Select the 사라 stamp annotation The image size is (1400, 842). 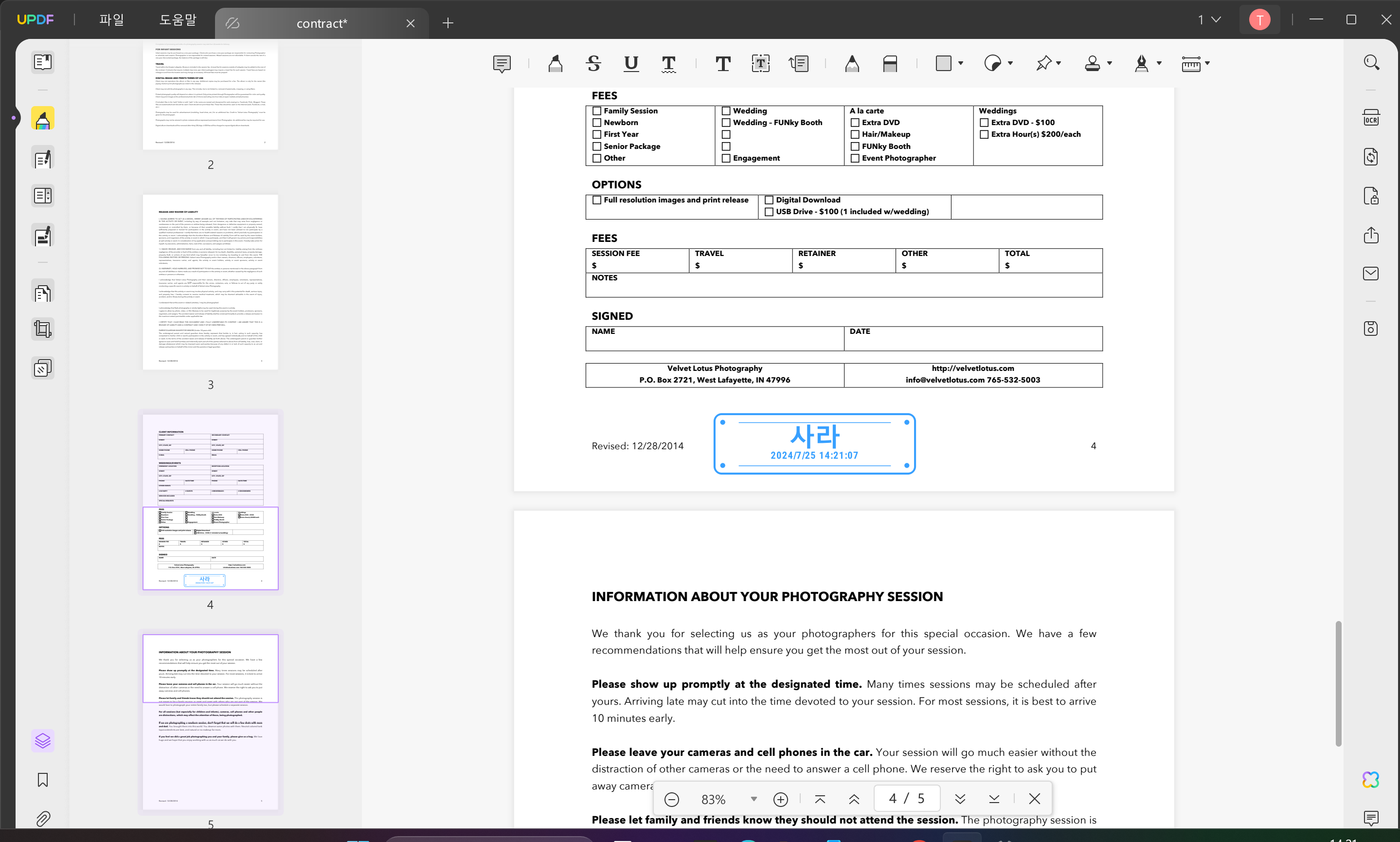click(814, 444)
